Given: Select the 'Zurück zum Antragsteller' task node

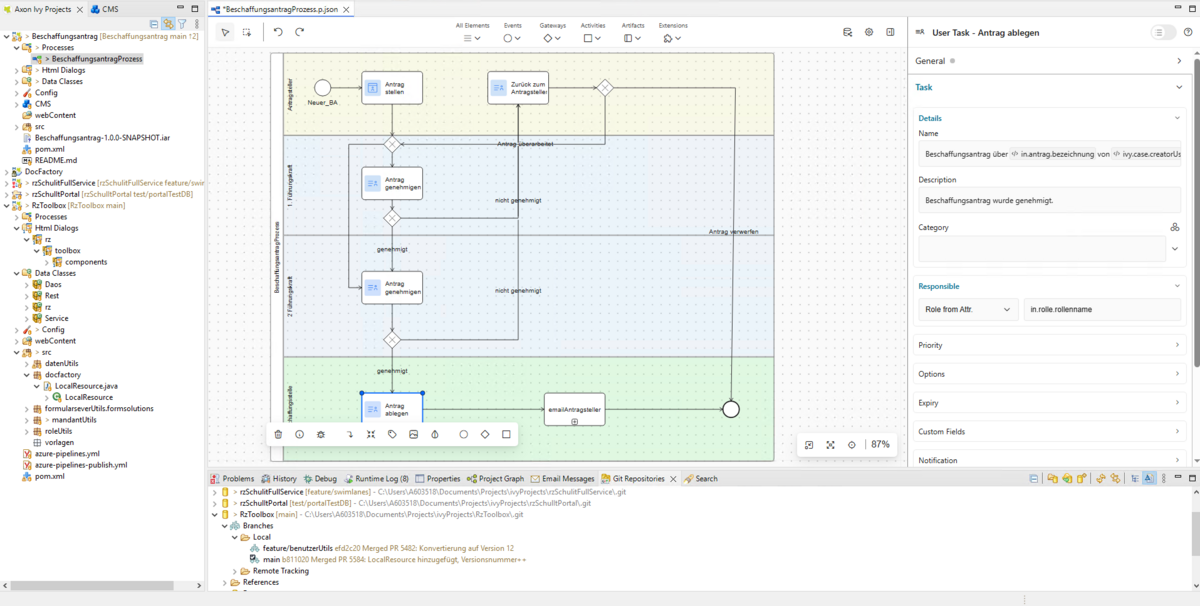Looking at the screenshot, I should [x=518, y=88].
